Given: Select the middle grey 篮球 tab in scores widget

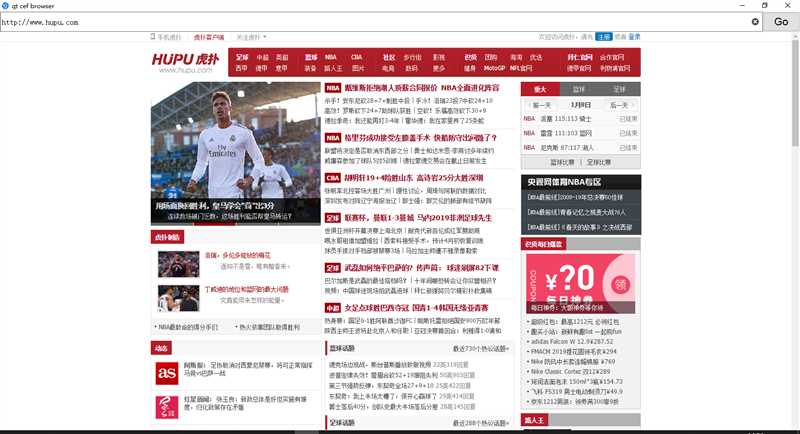Looking at the screenshot, I should tap(579, 89).
